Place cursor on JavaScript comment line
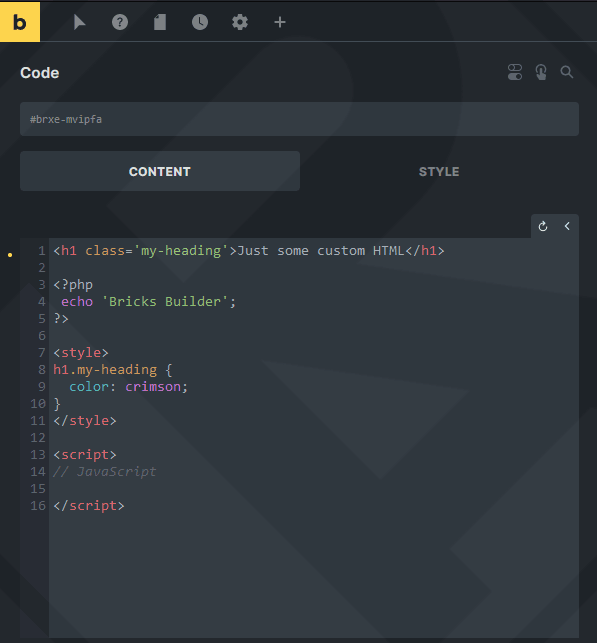 pos(105,472)
